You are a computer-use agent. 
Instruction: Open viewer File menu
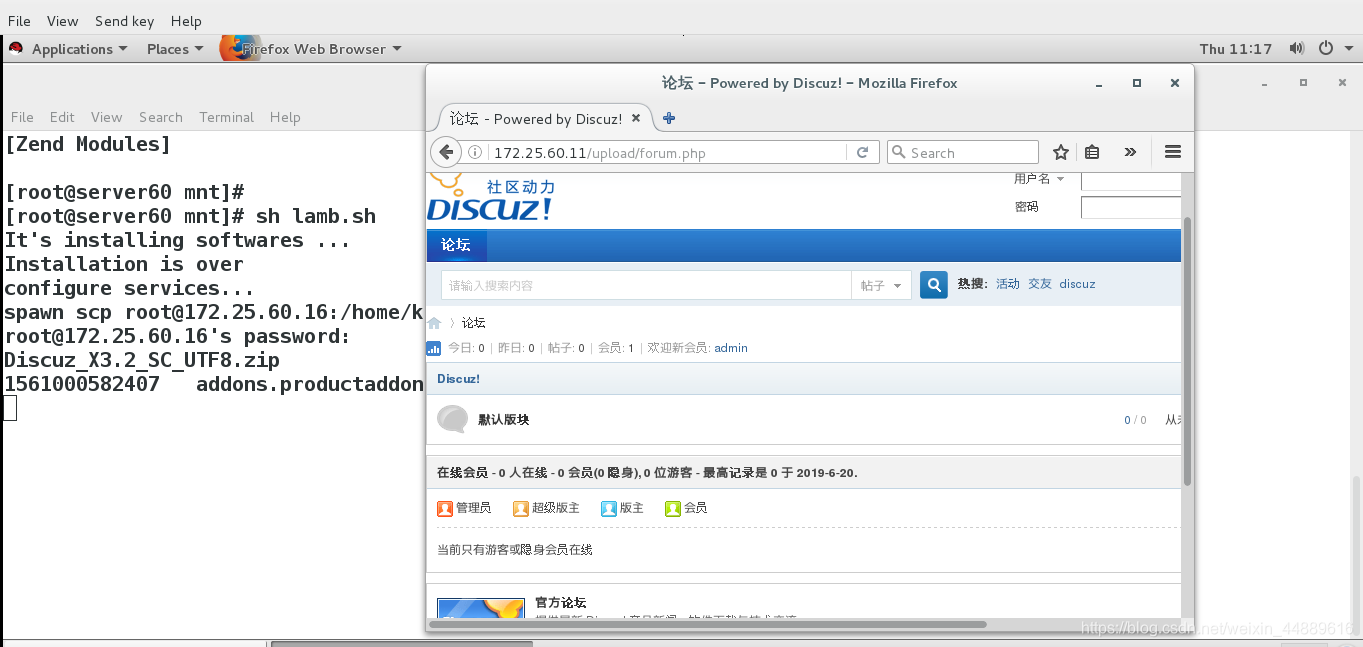[x=19, y=20]
